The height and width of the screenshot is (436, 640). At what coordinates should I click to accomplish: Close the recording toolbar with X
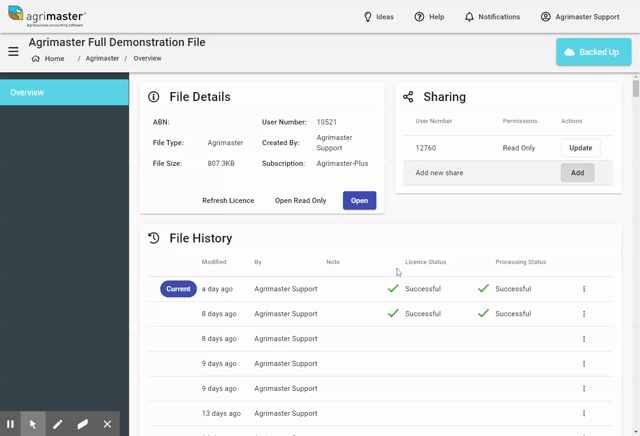(x=107, y=424)
